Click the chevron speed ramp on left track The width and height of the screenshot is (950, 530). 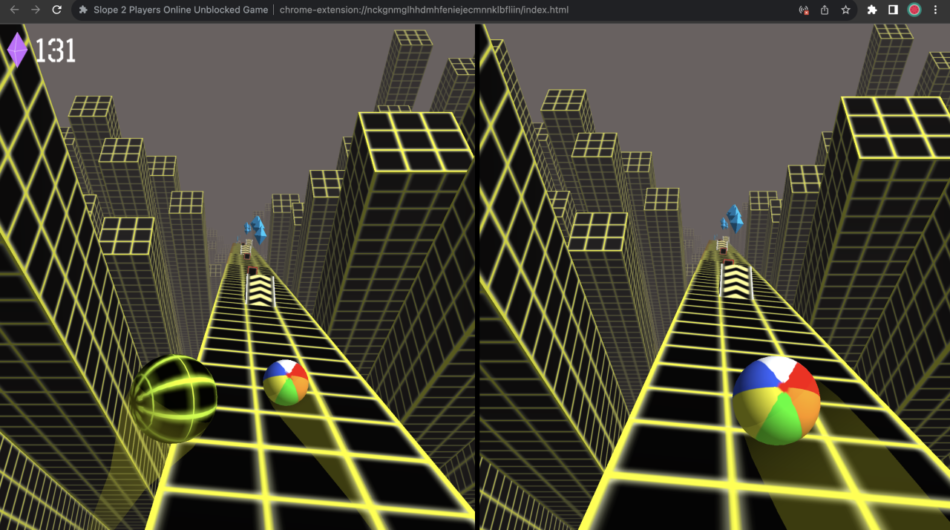261,289
